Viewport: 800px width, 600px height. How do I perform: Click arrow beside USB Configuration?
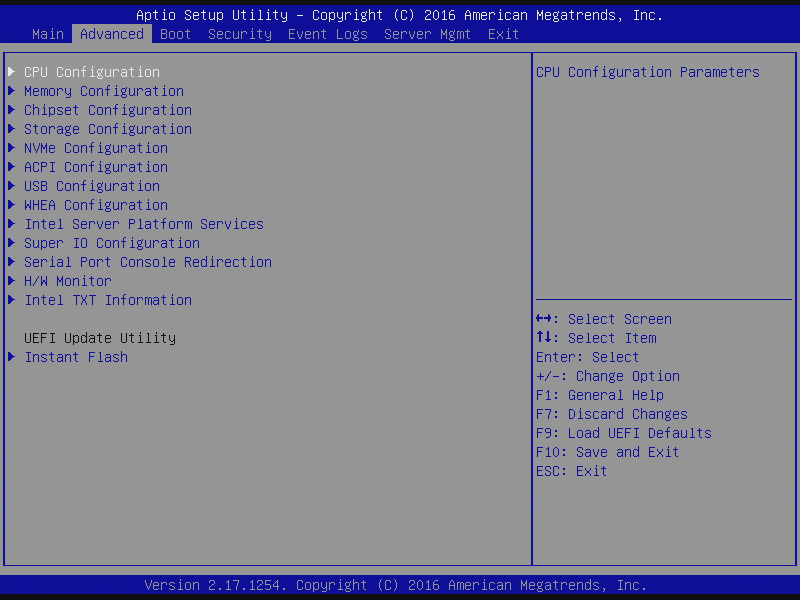(12, 186)
